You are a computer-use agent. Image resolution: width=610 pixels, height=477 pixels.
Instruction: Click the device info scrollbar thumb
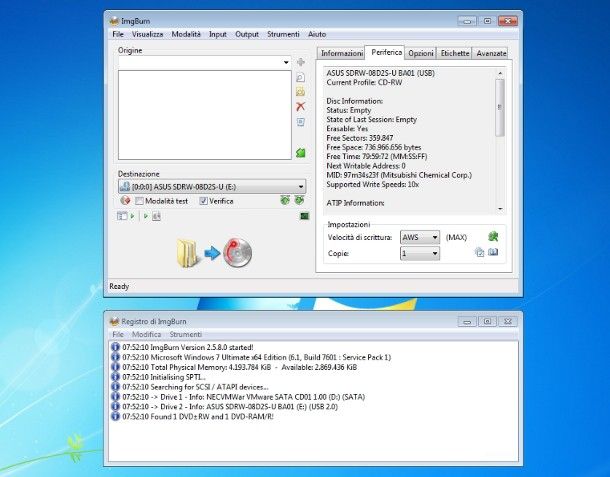[500, 107]
